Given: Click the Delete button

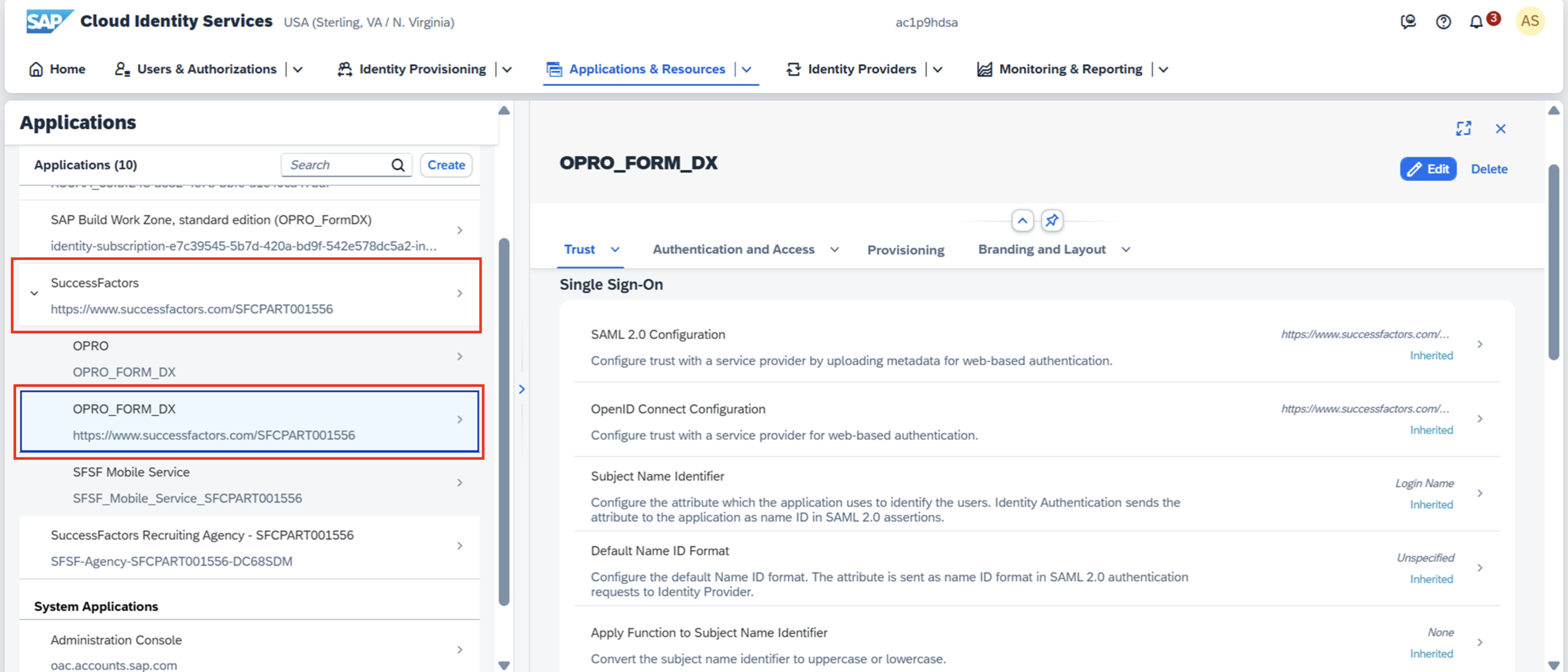Looking at the screenshot, I should tap(1489, 169).
